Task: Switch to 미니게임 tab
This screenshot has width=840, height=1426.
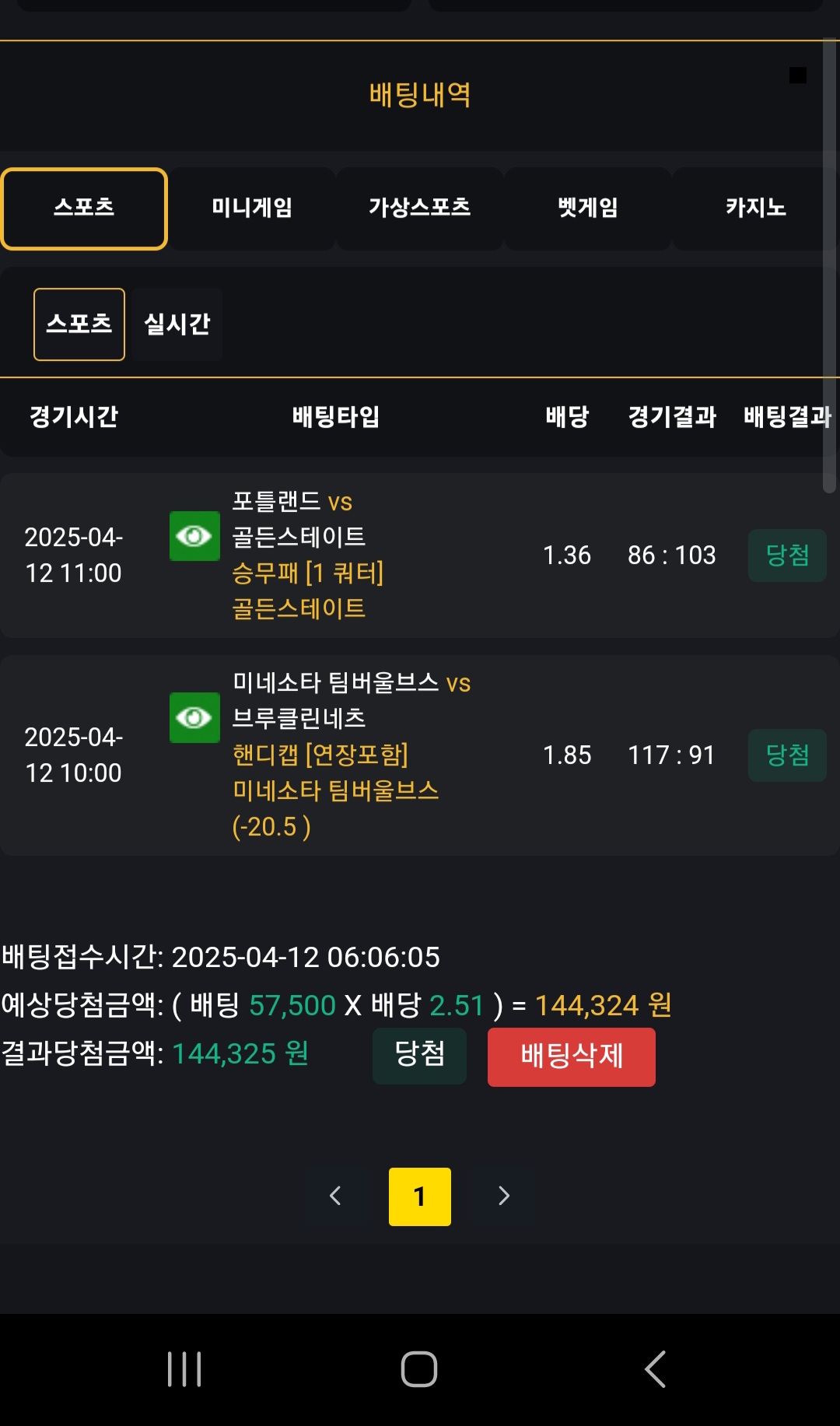Action: pyautogui.click(x=252, y=208)
